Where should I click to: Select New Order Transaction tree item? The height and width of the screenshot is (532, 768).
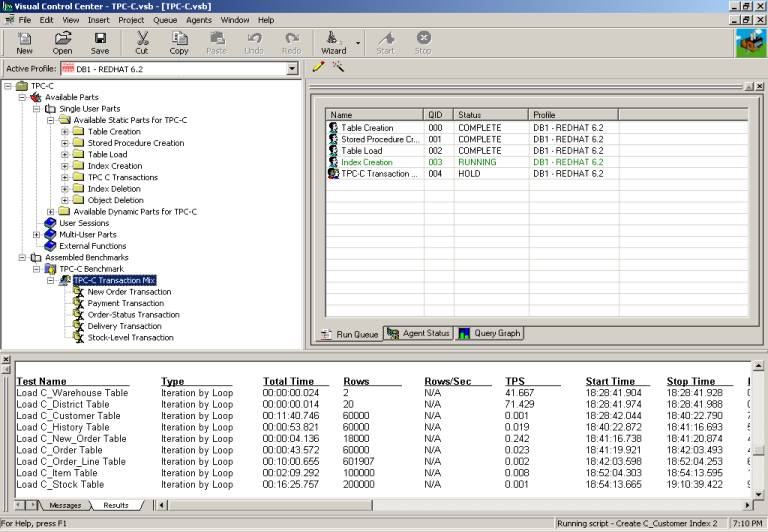click(129, 292)
